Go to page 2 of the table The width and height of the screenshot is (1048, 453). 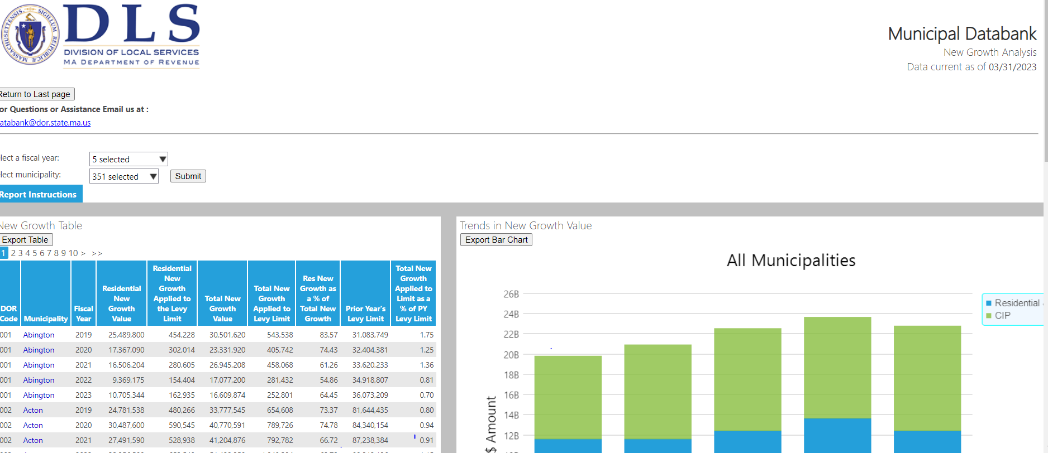(13, 254)
